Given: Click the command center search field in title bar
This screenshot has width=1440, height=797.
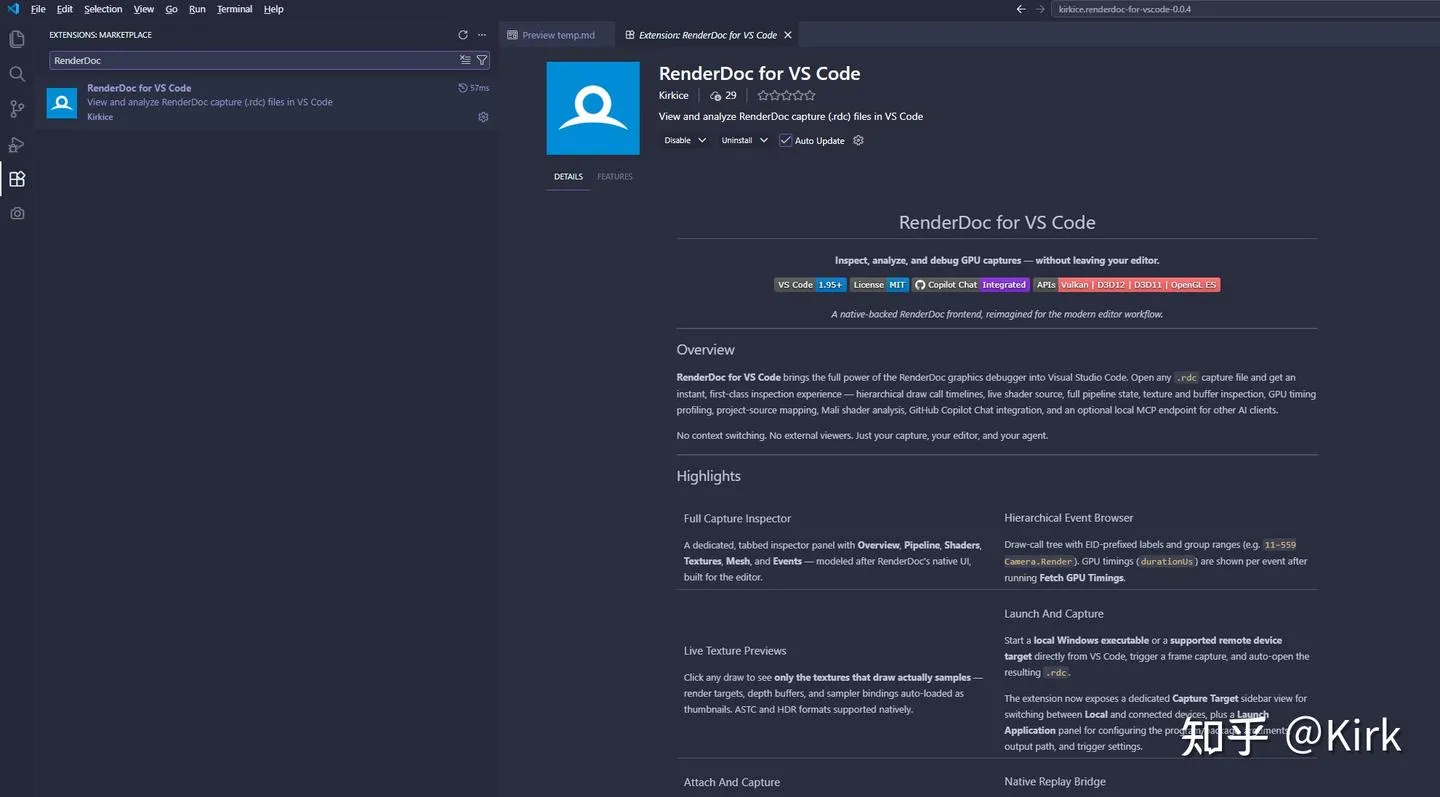Looking at the screenshot, I should (x=1245, y=9).
